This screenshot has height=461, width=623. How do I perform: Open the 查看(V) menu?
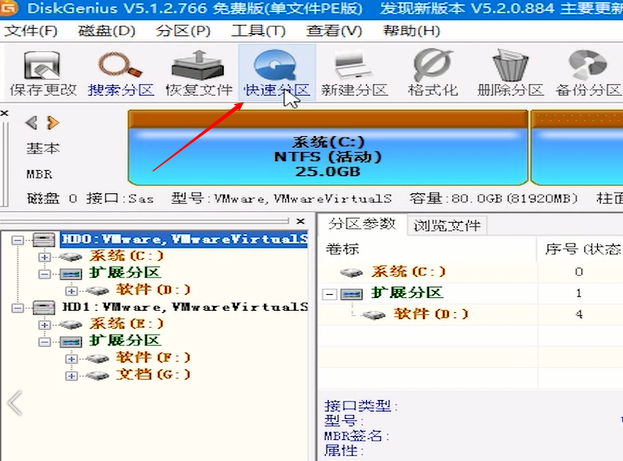(334, 31)
